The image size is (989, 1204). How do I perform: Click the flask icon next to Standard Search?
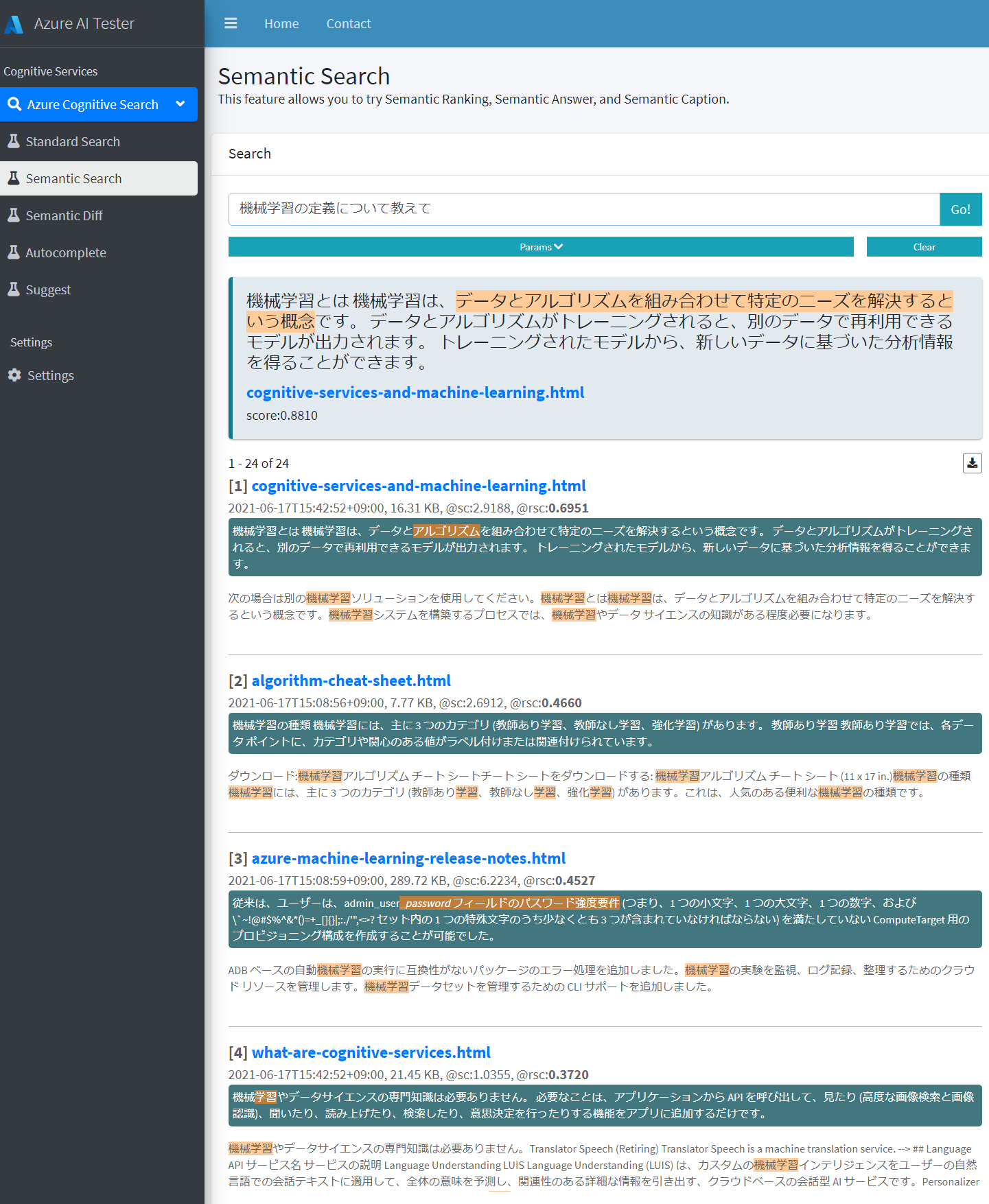(x=14, y=141)
